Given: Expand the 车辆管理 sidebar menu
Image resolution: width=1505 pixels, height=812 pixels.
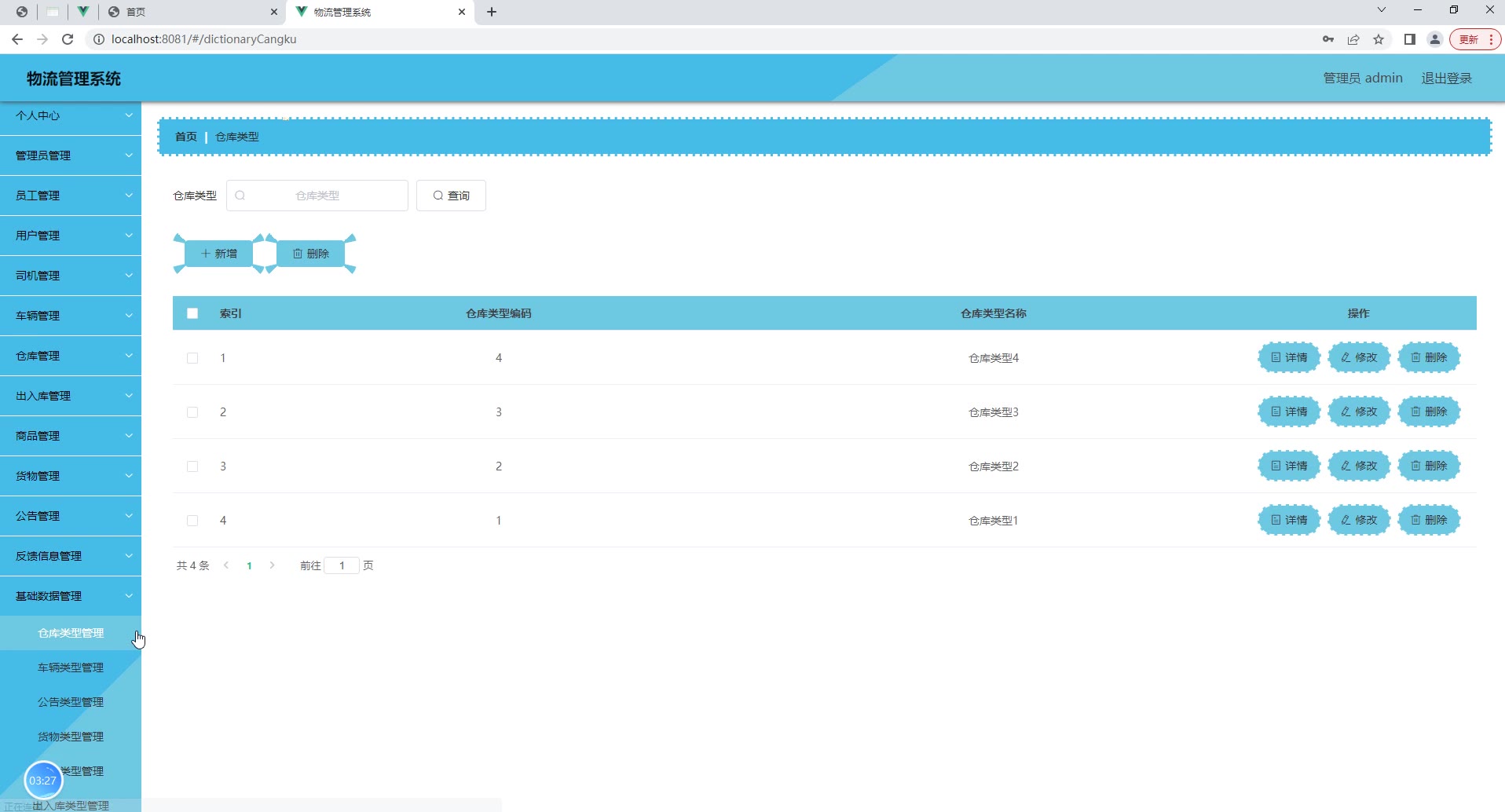Looking at the screenshot, I should pyautogui.click(x=71, y=316).
